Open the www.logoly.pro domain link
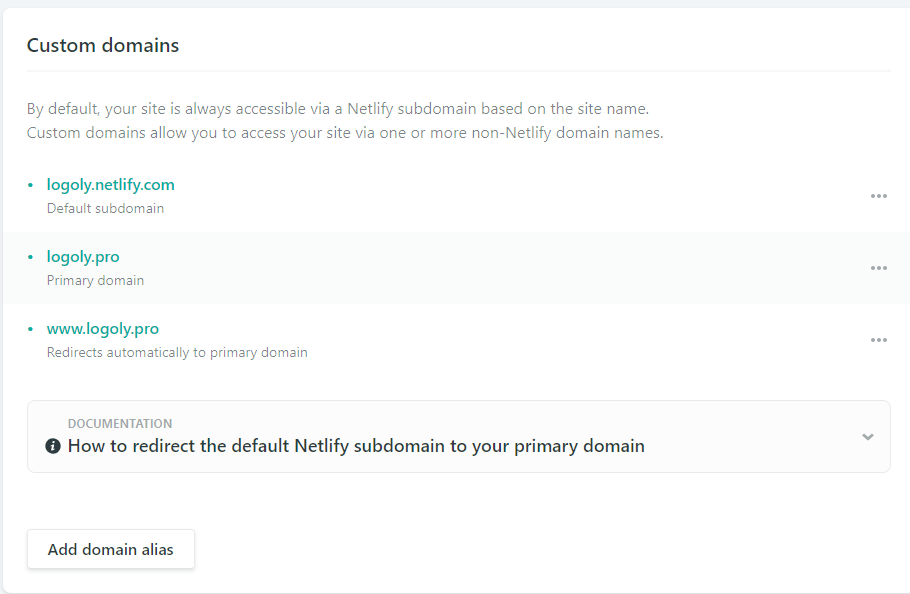910x594 pixels. point(103,329)
